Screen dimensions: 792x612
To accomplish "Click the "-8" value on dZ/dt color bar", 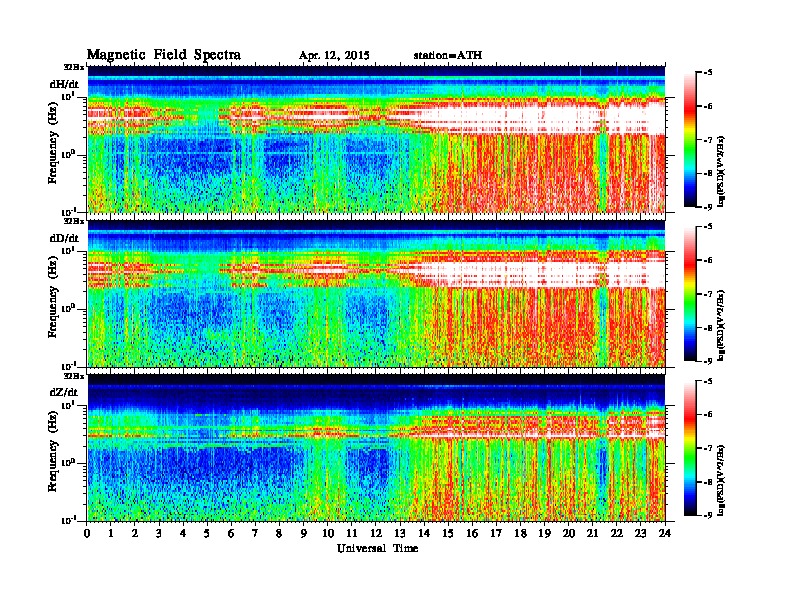I will pos(708,482).
